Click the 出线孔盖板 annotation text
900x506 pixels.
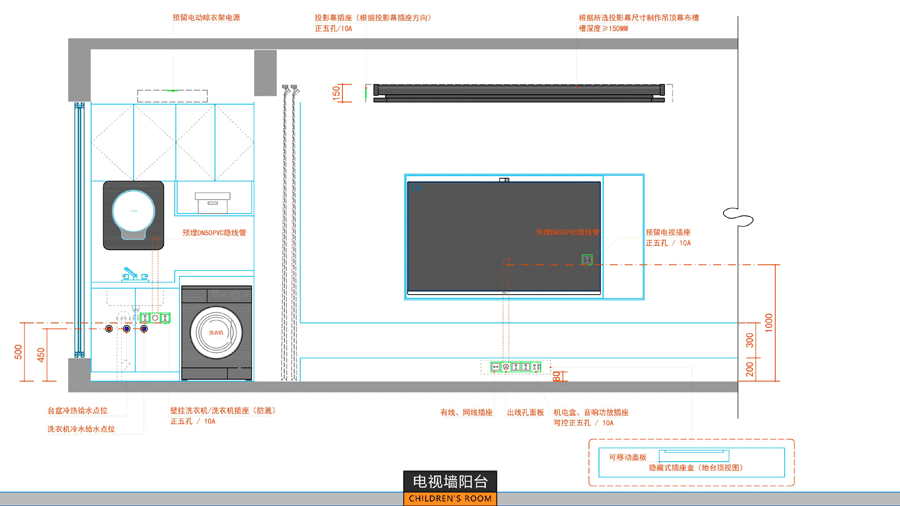(525, 412)
